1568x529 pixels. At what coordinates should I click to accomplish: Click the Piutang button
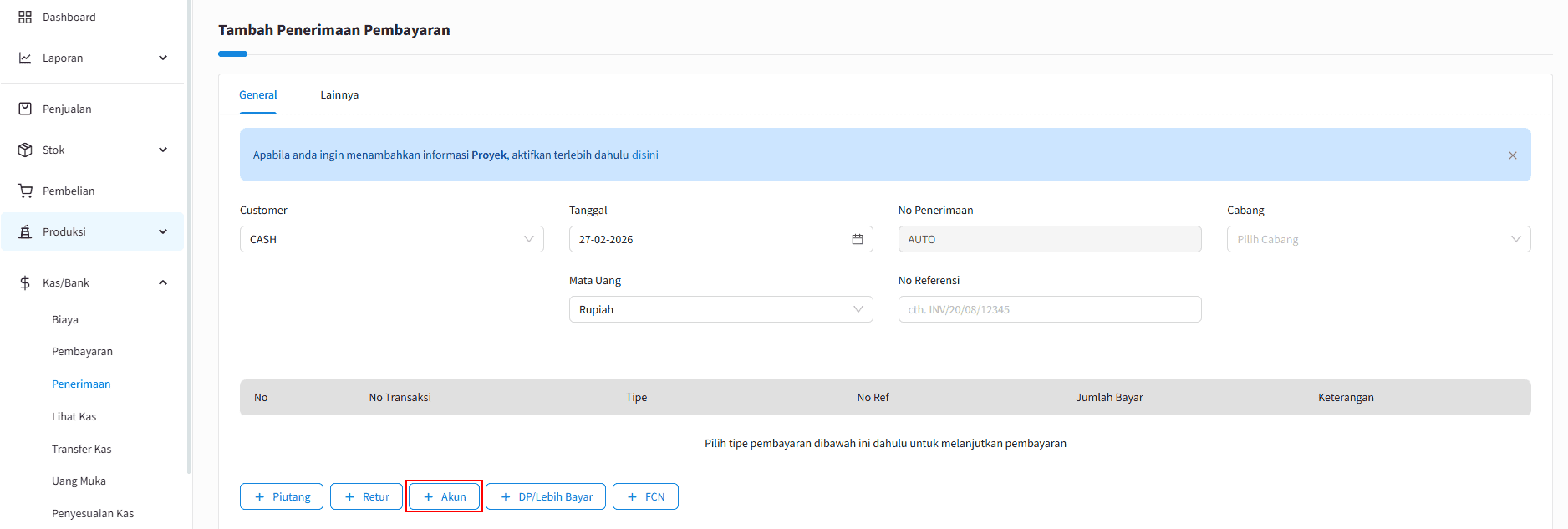(282, 496)
